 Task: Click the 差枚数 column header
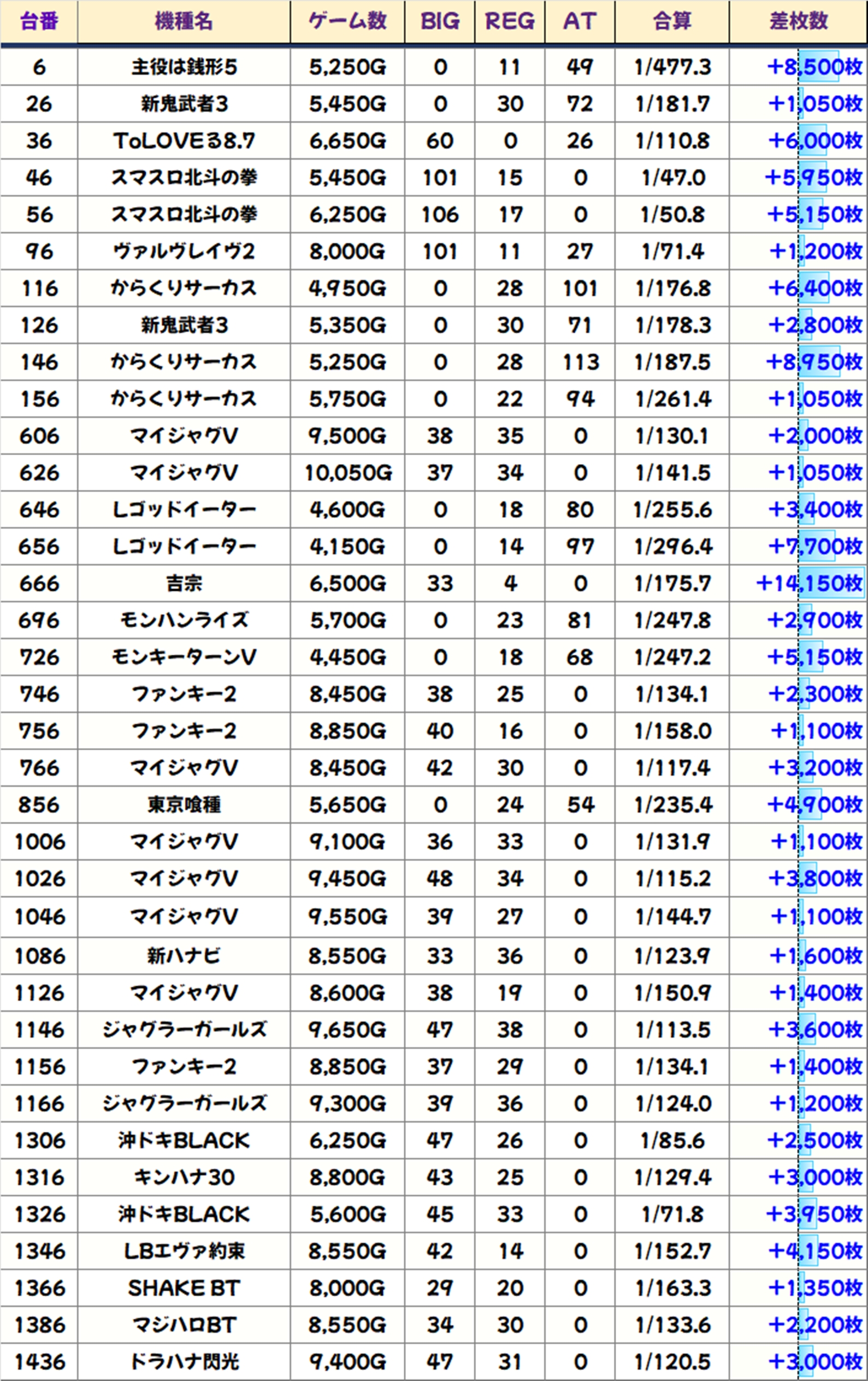coord(798,22)
